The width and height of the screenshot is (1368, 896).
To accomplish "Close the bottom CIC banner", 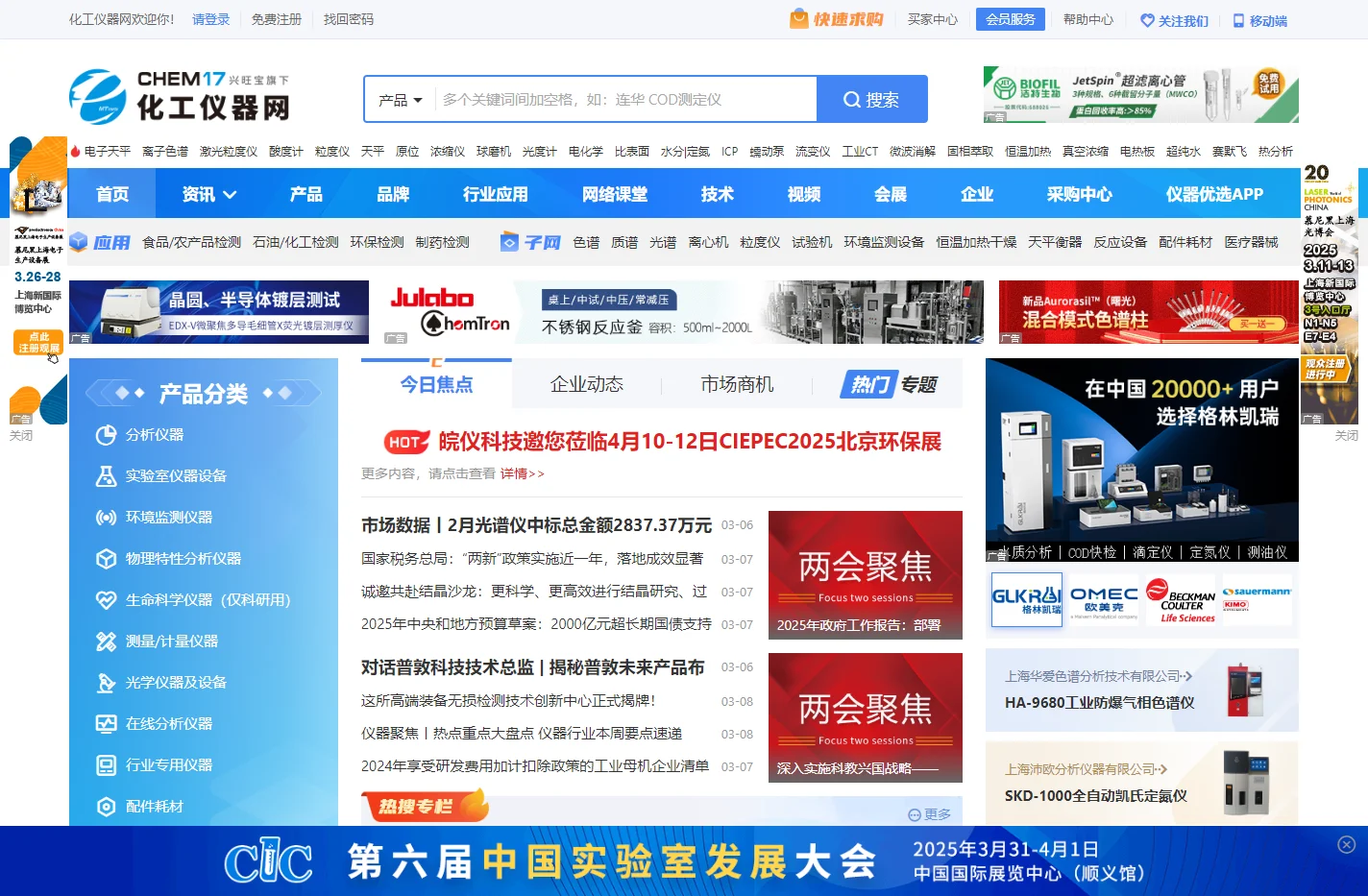I will pos(1346,844).
